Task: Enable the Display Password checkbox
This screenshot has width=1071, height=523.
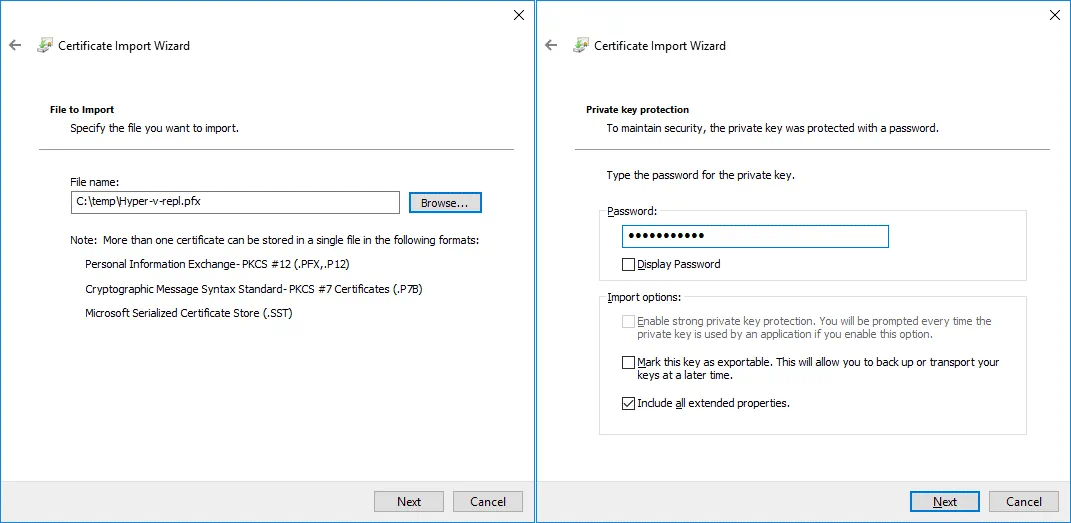Action: click(x=628, y=265)
